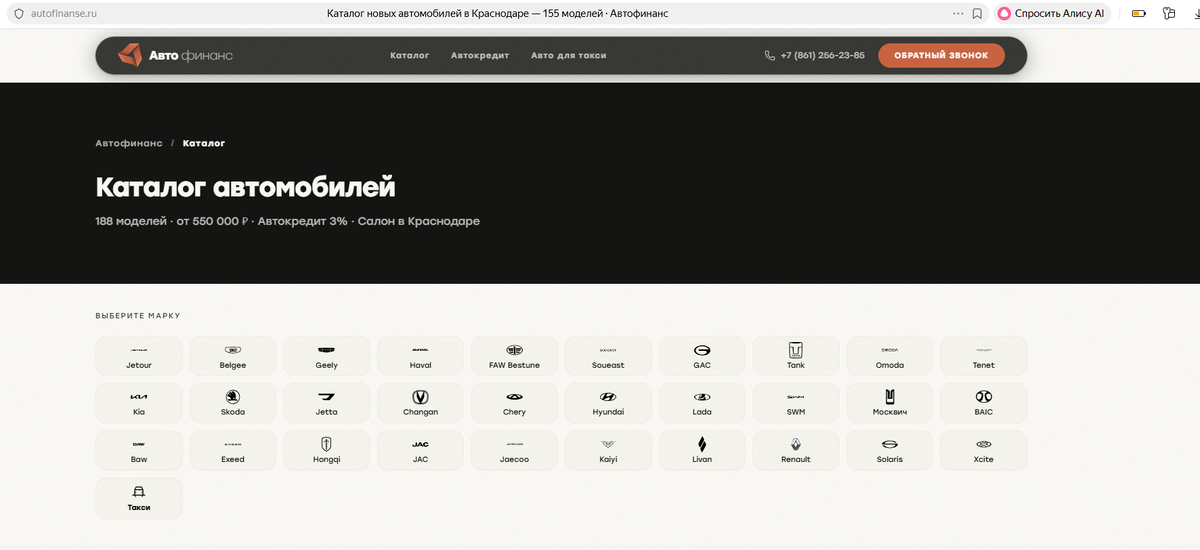The image size is (1200, 550).
Task: Open the Omoda brand tile
Action: (x=890, y=356)
